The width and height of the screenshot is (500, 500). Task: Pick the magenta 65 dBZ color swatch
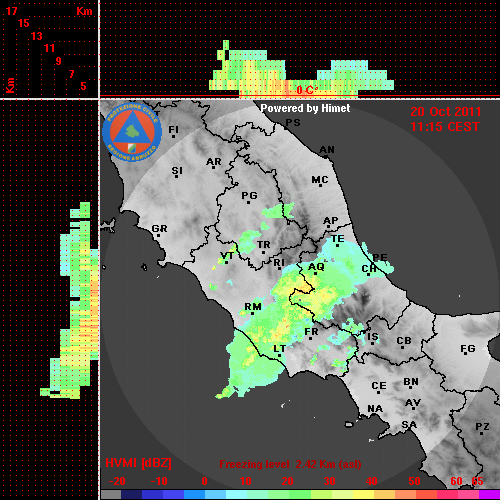tap(489, 495)
